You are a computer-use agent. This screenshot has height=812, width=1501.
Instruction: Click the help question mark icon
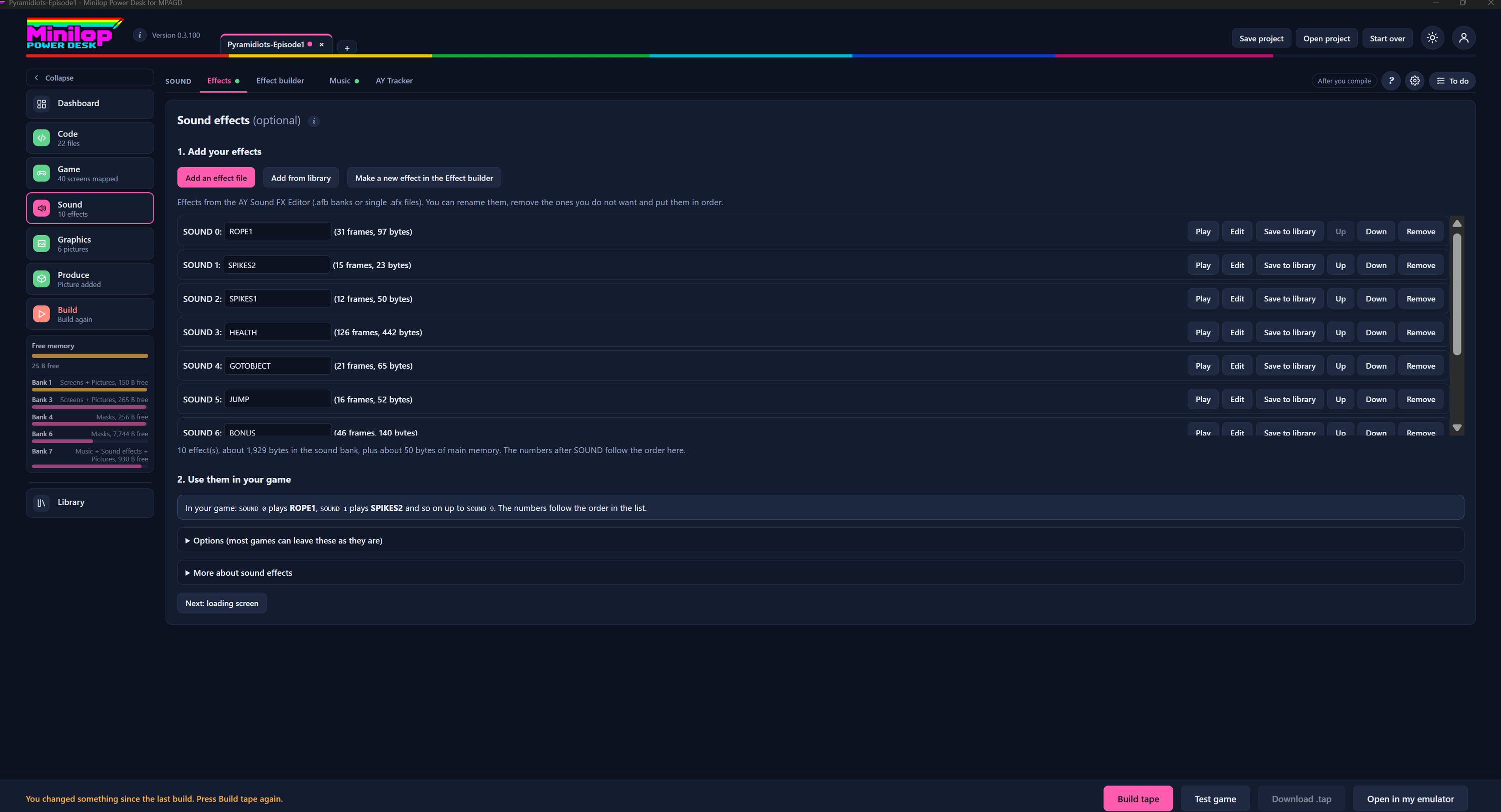[x=1391, y=81]
